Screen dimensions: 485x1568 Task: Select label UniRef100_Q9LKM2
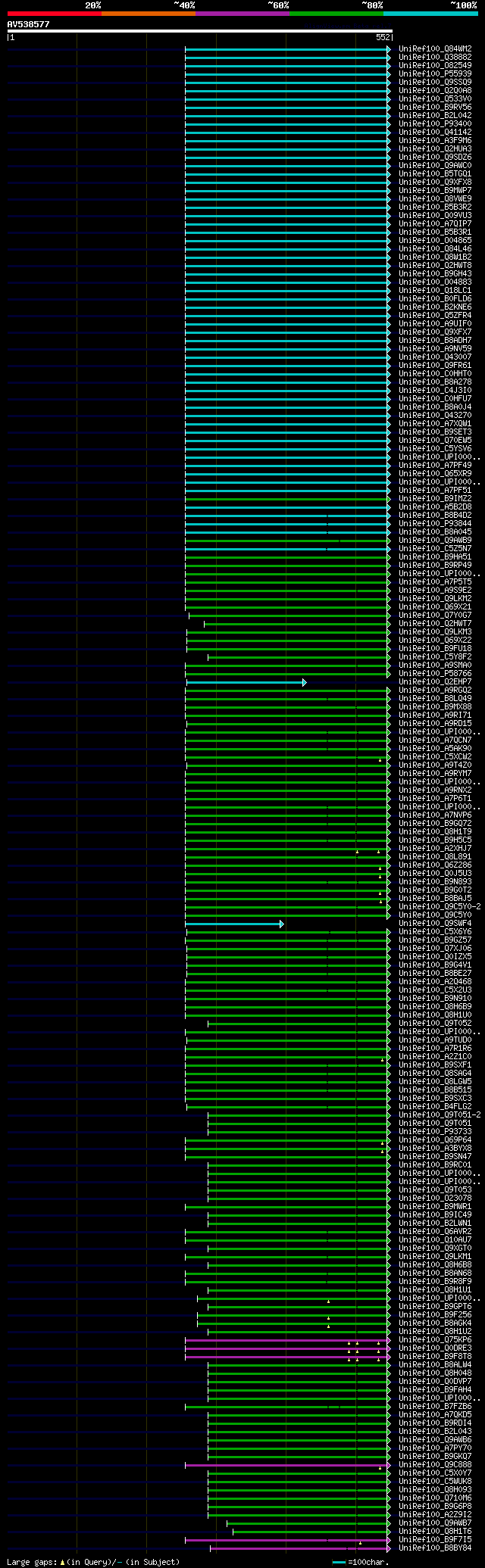(x=435, y=599)
